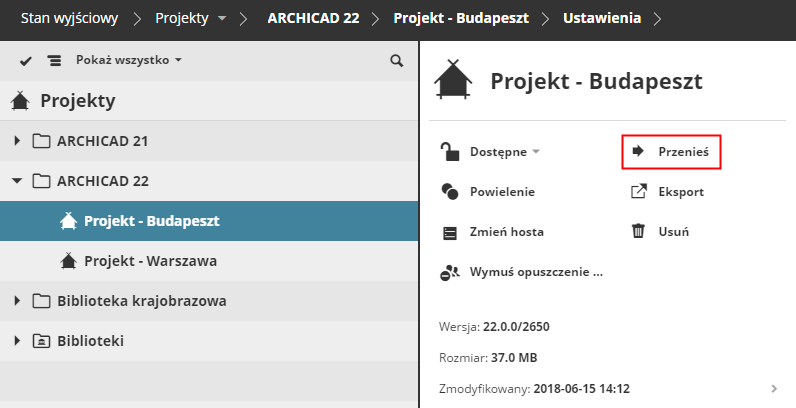Click the size value 37.0 MB

(514, 358)
